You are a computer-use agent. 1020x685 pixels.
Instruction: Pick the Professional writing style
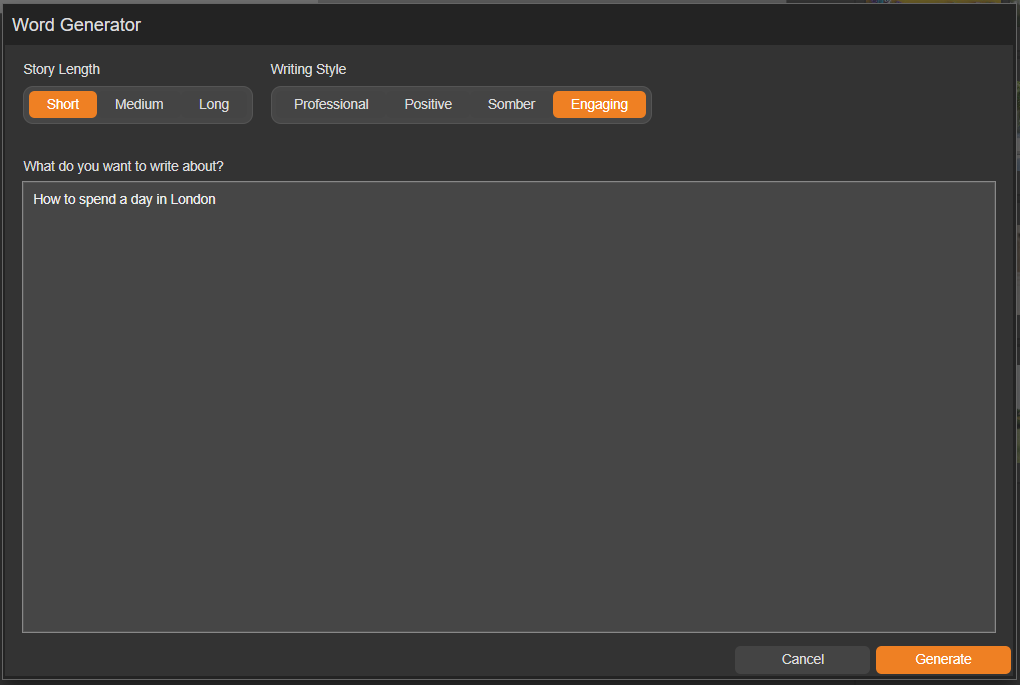[331, 104]
